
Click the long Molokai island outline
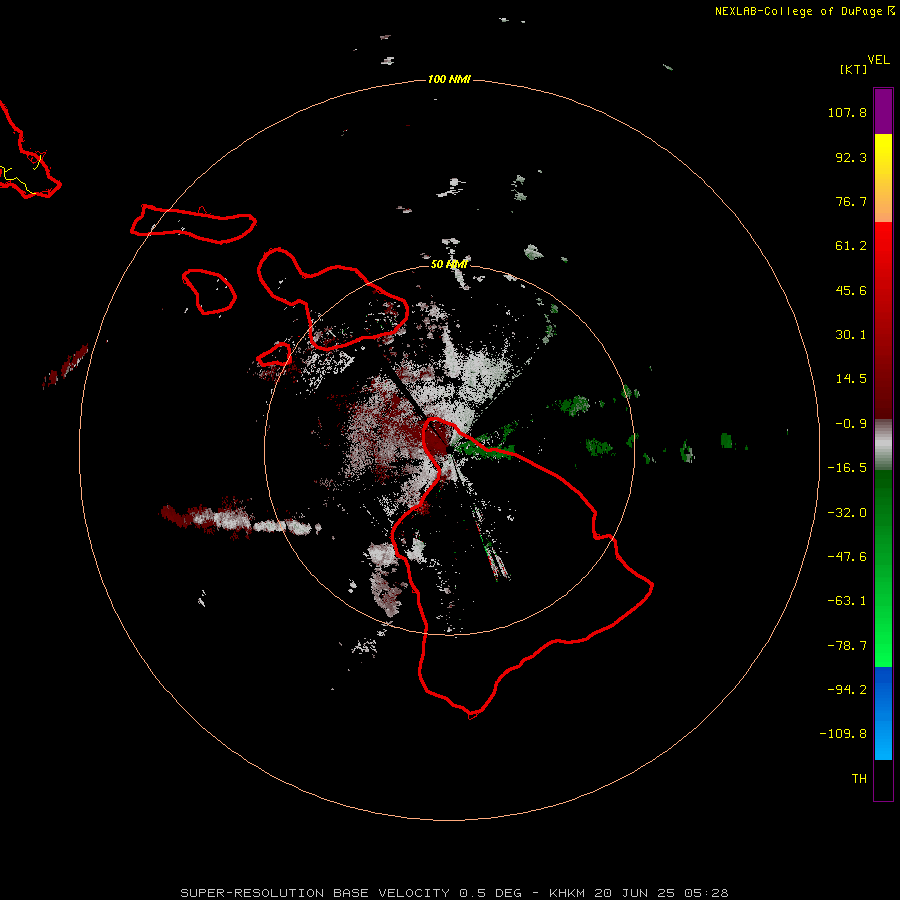(x=193, y=223)
